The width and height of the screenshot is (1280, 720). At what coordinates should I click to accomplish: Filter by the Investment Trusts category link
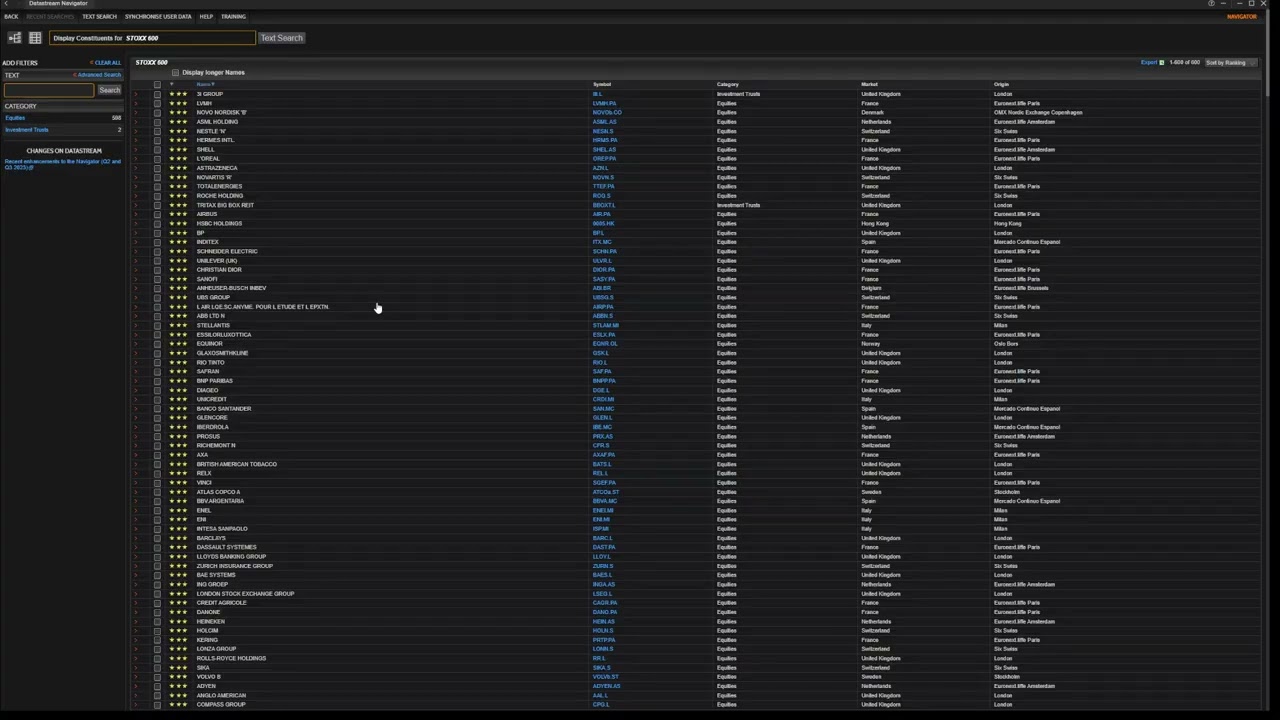26,130
